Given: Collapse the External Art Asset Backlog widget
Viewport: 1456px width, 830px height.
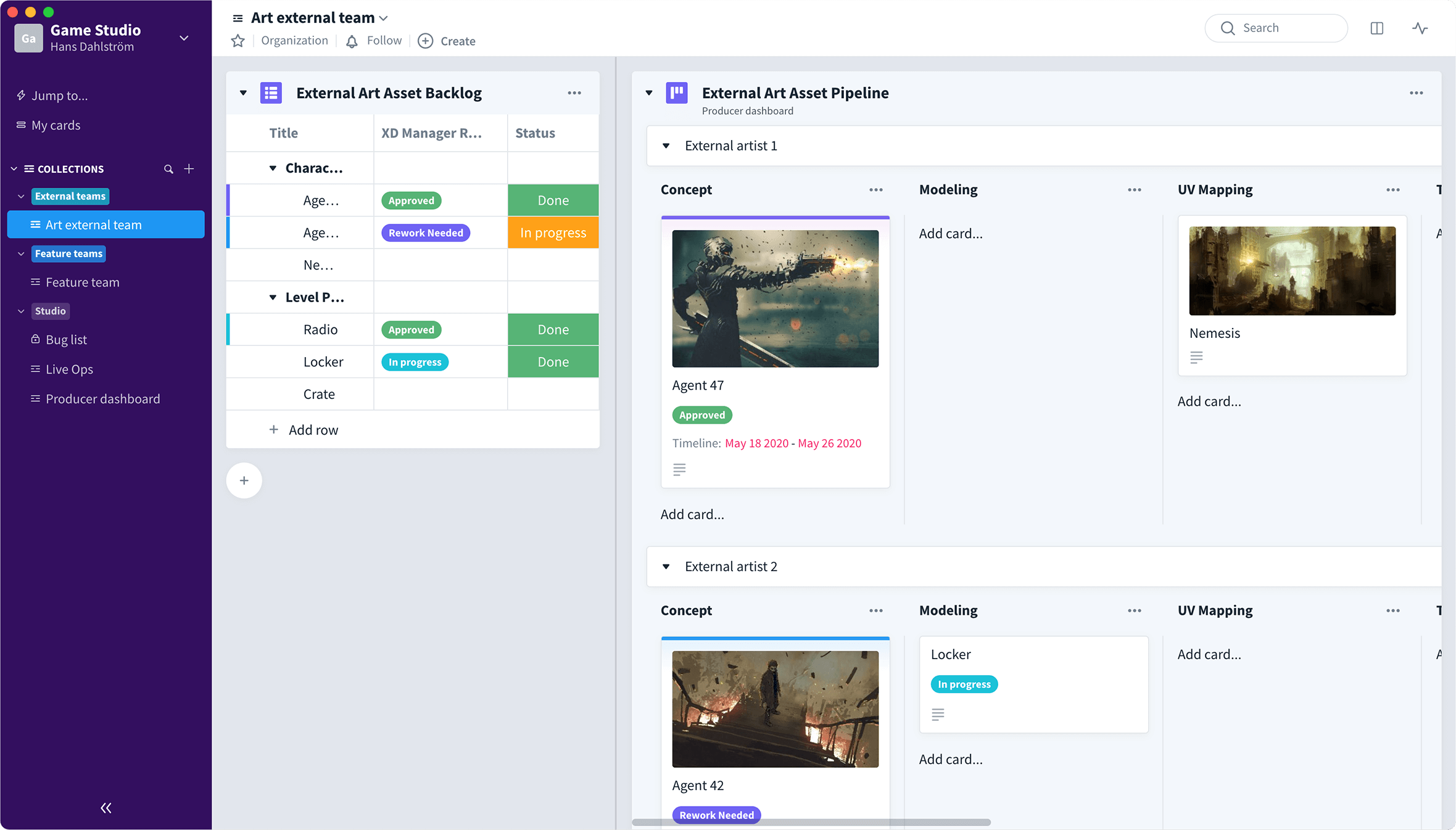Looking at the screenshot, I should click(243, 92).
